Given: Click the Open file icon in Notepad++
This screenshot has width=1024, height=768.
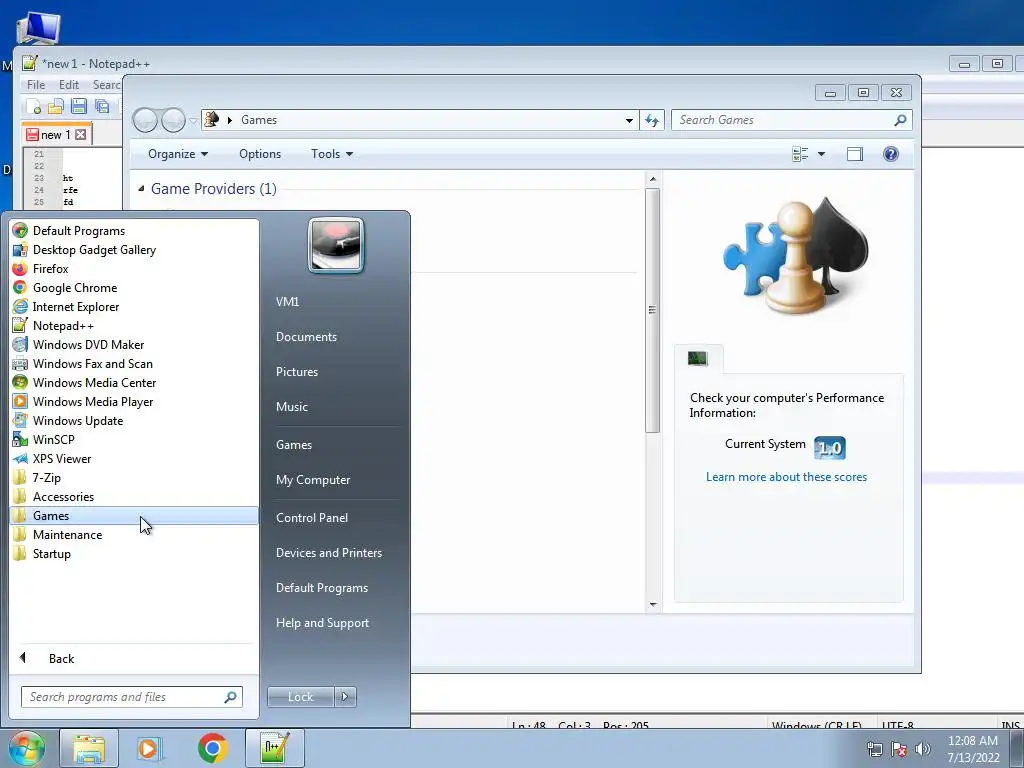Looking at the screenshot, I should coord(56,106).
